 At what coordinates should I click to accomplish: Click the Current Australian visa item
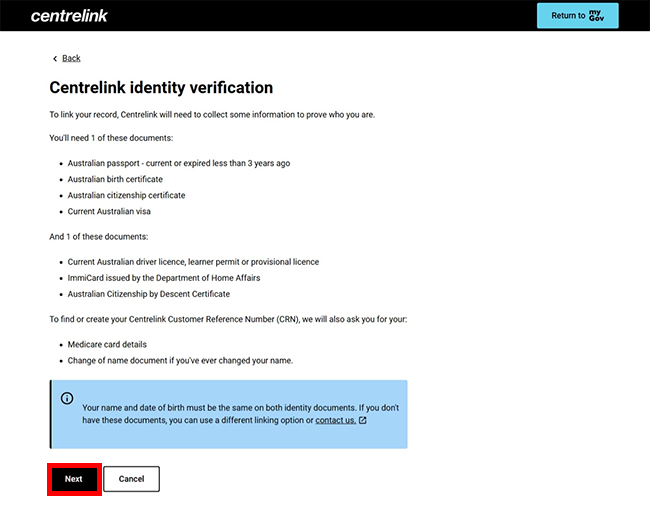pos(109,211)
